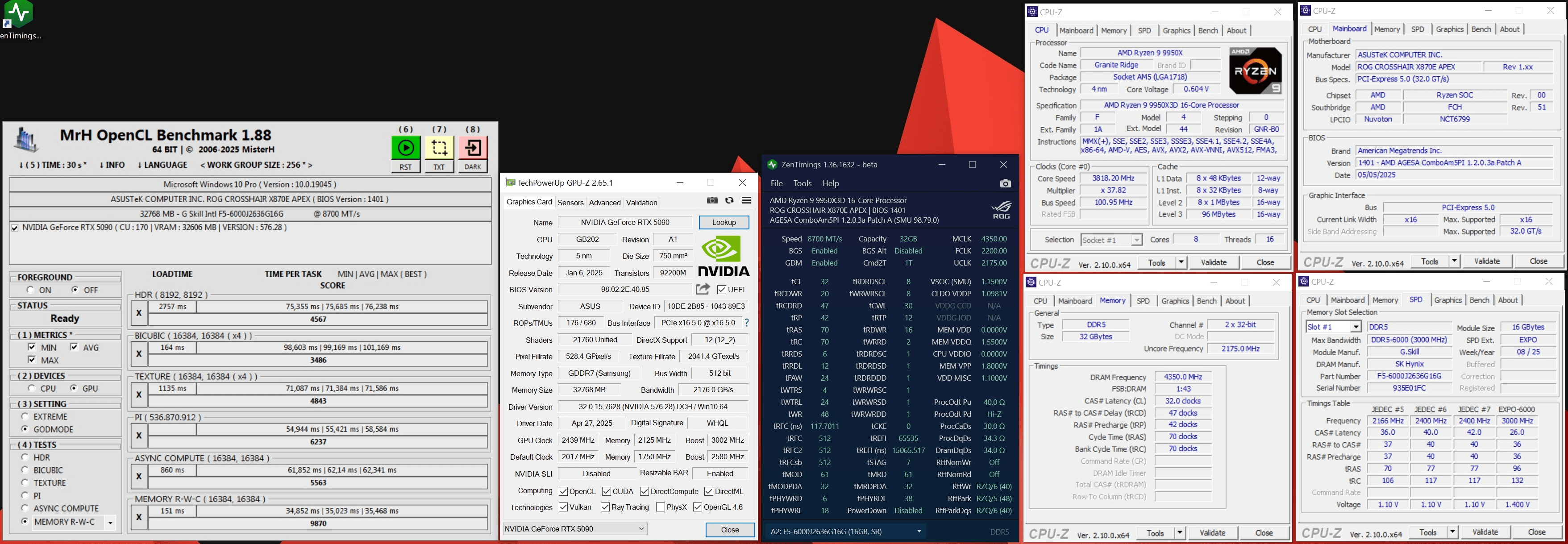Click the GPU-Z title bar app icon
This screenshot has width=1568, height=544.
pos(510,183)
